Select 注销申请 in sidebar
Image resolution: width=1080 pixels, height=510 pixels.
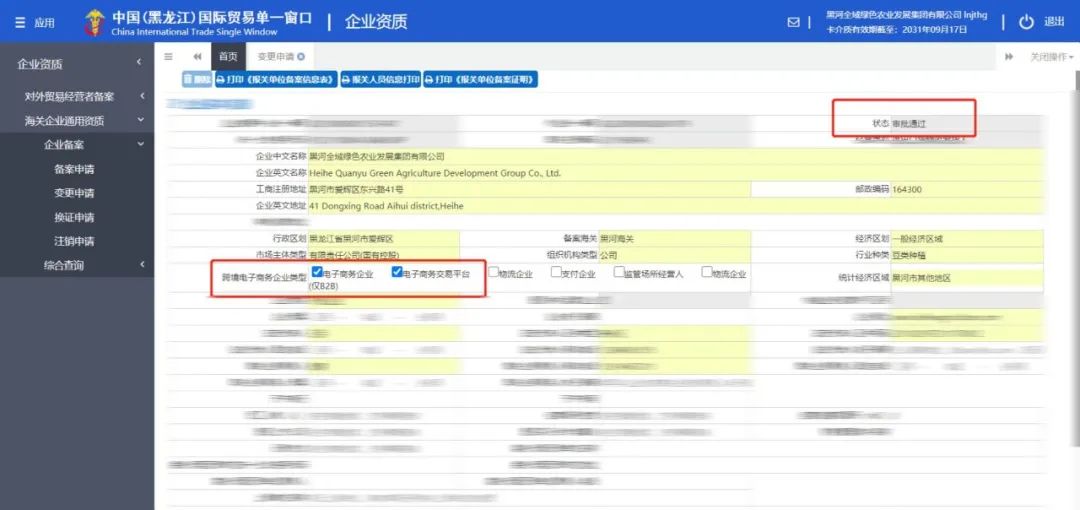click(x=74, y=242)
